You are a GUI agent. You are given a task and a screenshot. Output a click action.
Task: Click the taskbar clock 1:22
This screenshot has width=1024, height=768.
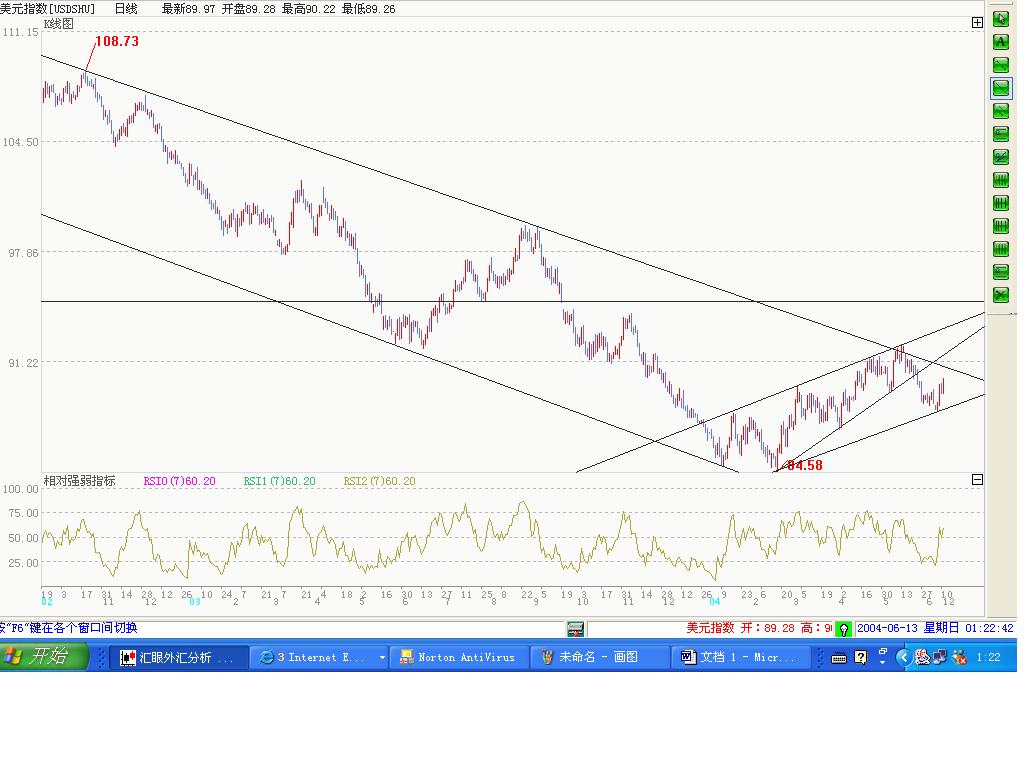click(988, 658)
